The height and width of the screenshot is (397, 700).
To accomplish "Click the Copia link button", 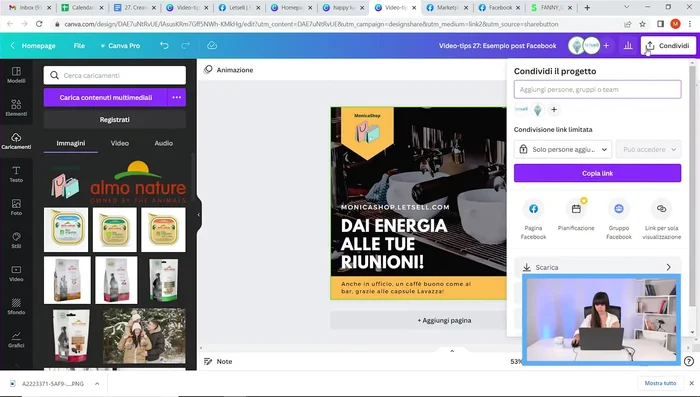I will pos(597,173).
